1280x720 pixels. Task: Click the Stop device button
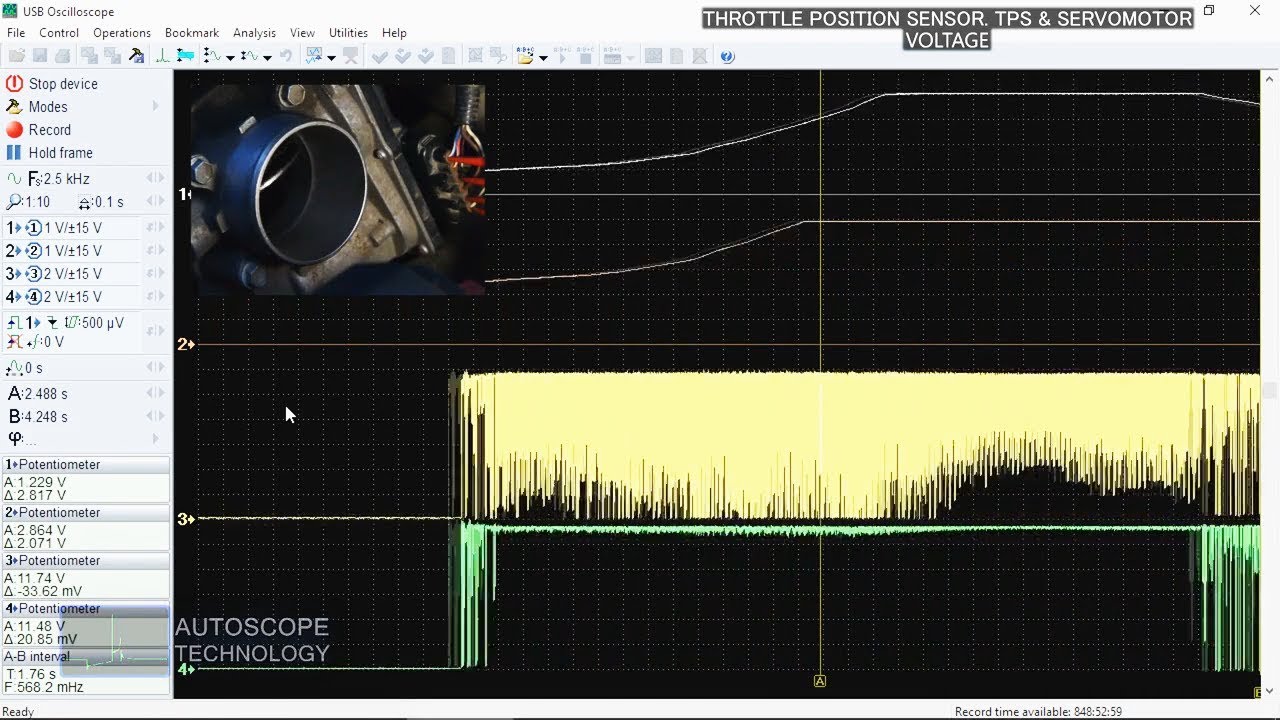coord(52,84)
